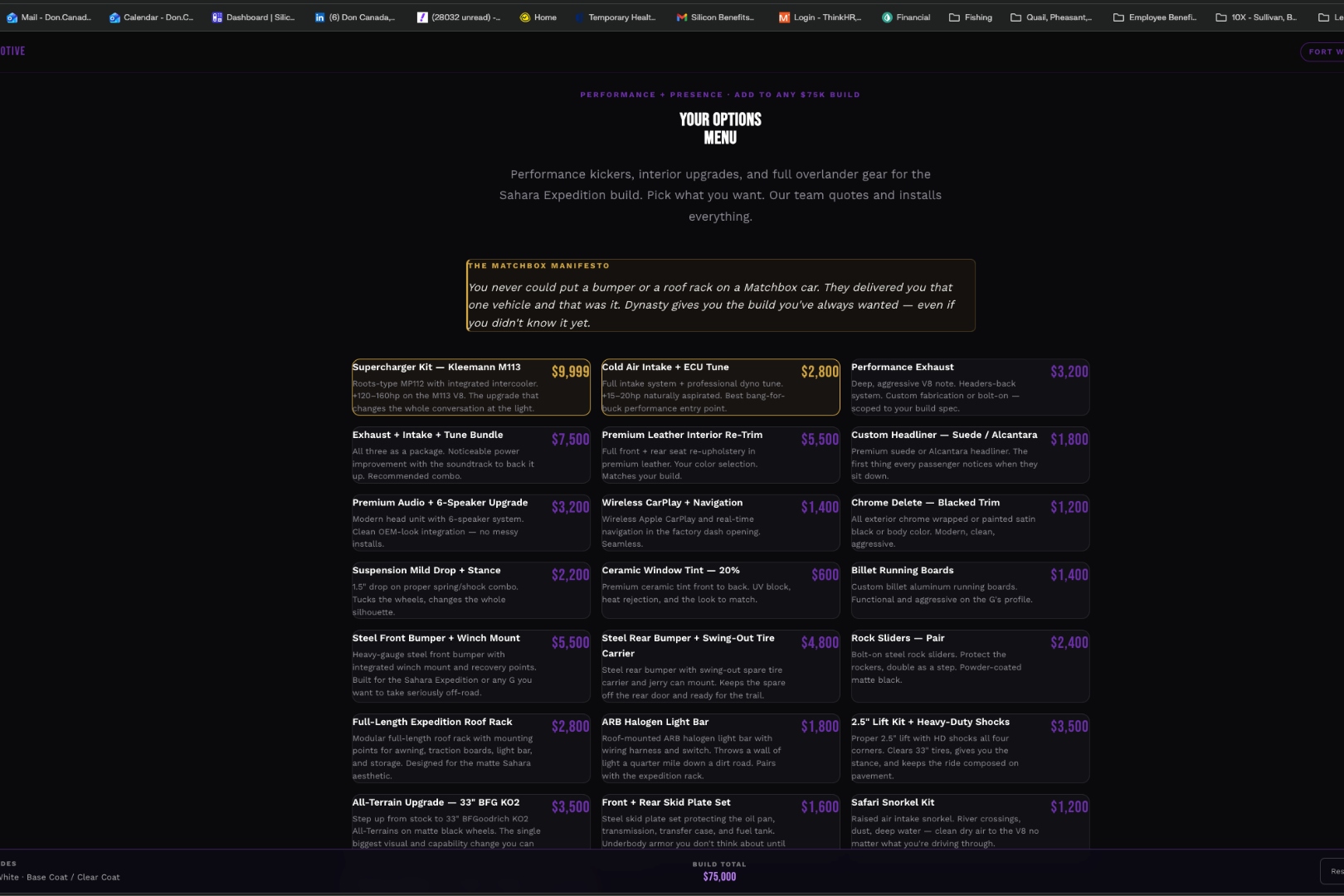Viewport: 1344px width, 896px height.
Task: Open the LinkedIn Don Canada bookmark icon
Action: tap(319, 17)
